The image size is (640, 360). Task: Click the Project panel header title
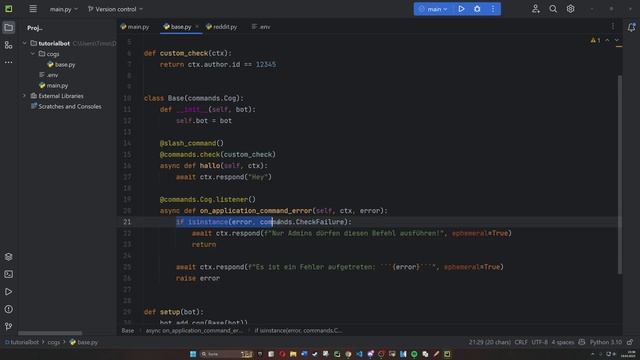coord(35,28)
